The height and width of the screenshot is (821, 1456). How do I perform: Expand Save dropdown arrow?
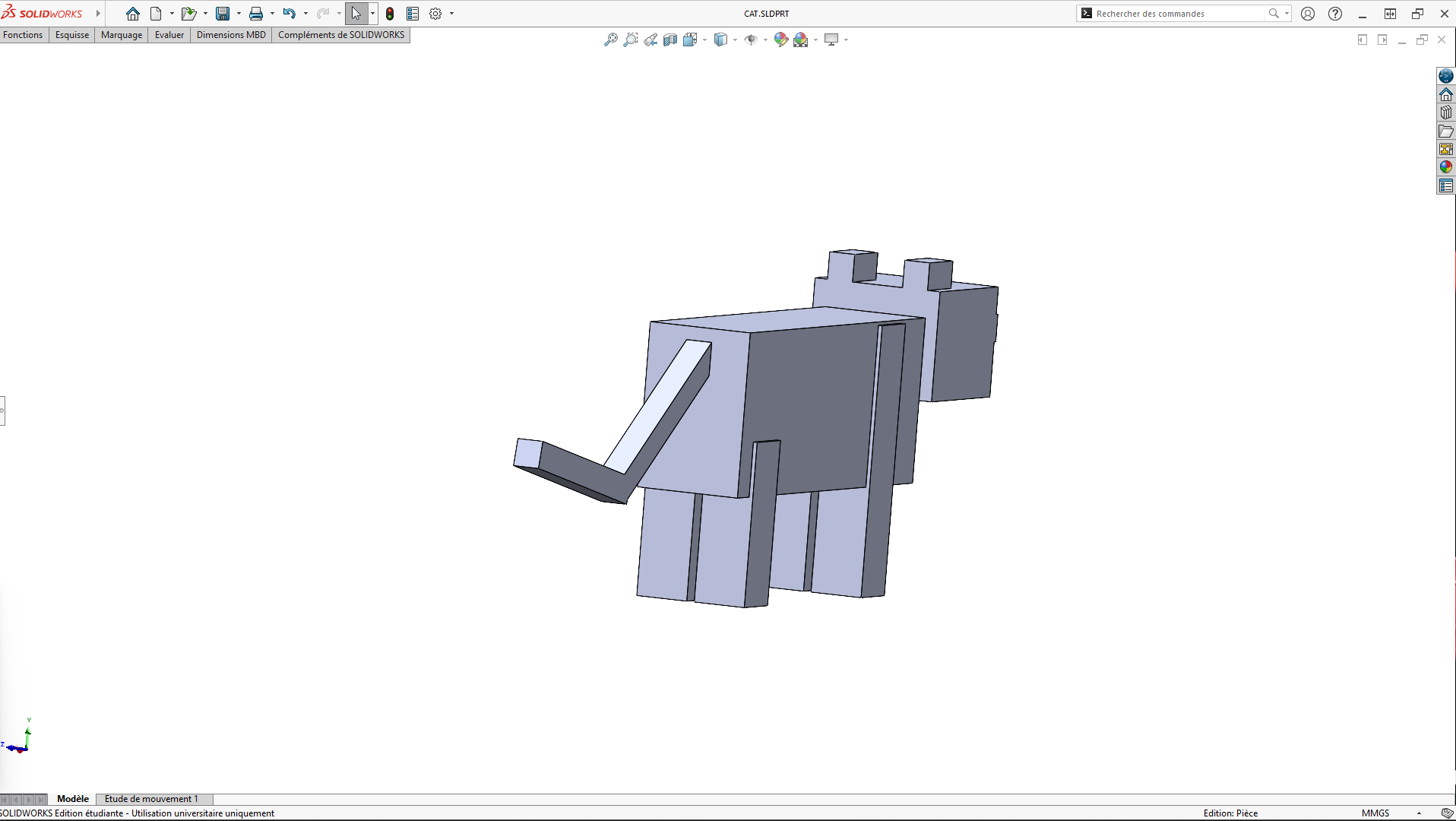(x=239, y=14)
